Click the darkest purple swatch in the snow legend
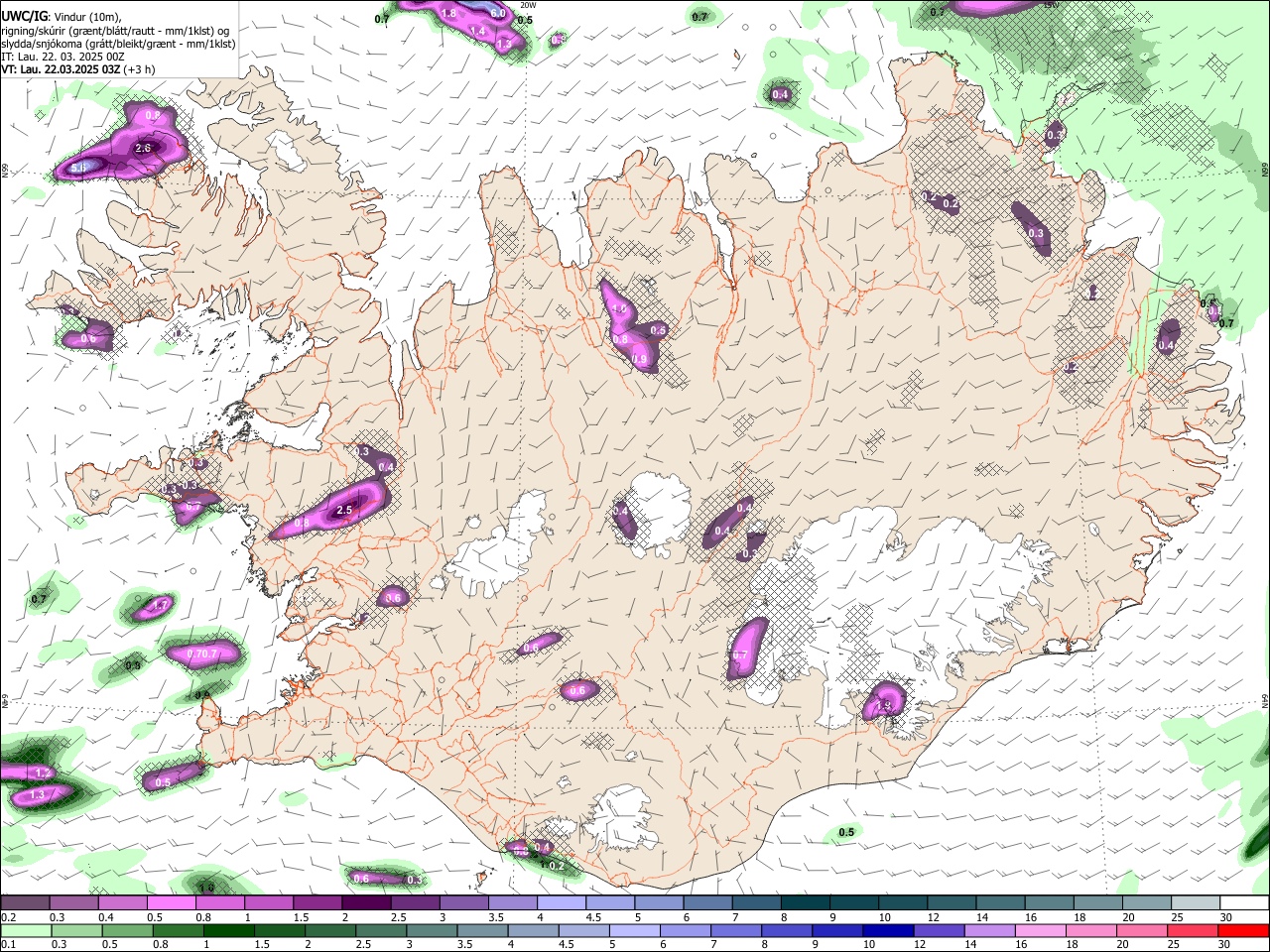 tap(365, 903)
